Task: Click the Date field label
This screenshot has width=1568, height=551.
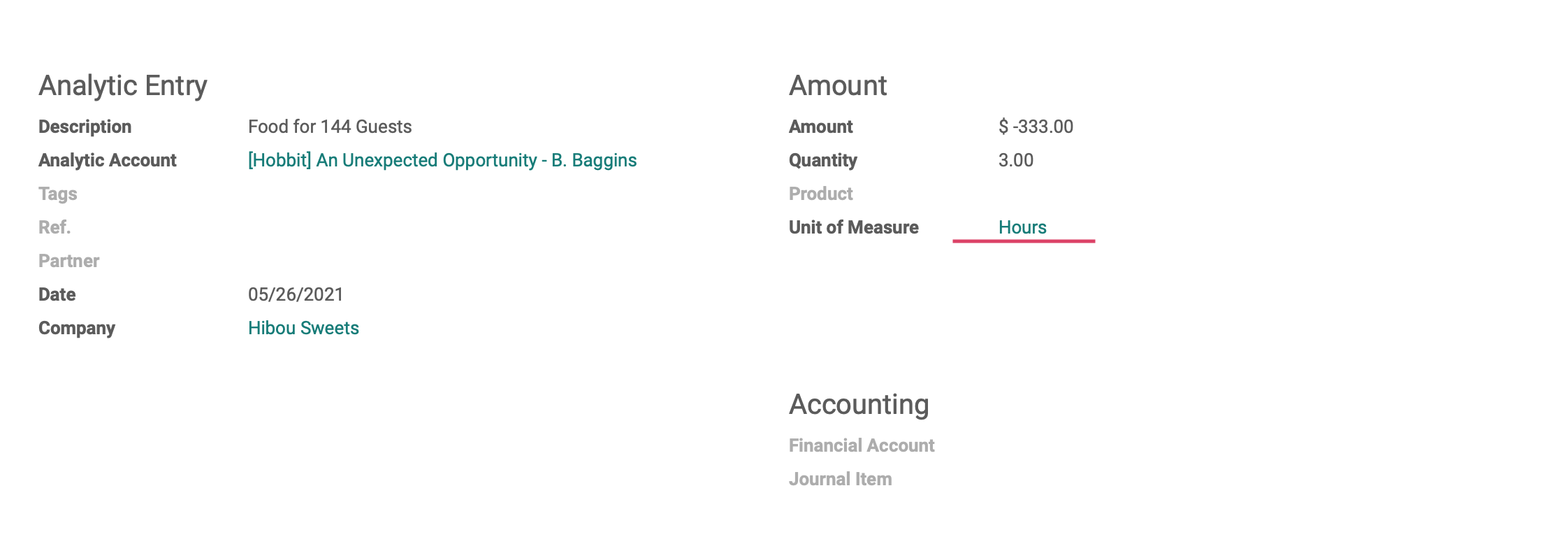Action: (57, 294)
